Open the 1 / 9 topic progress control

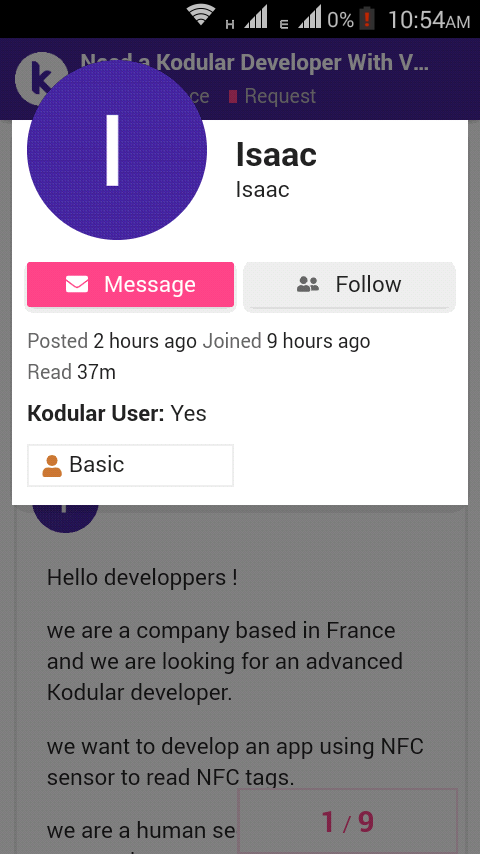coord(348,821)
